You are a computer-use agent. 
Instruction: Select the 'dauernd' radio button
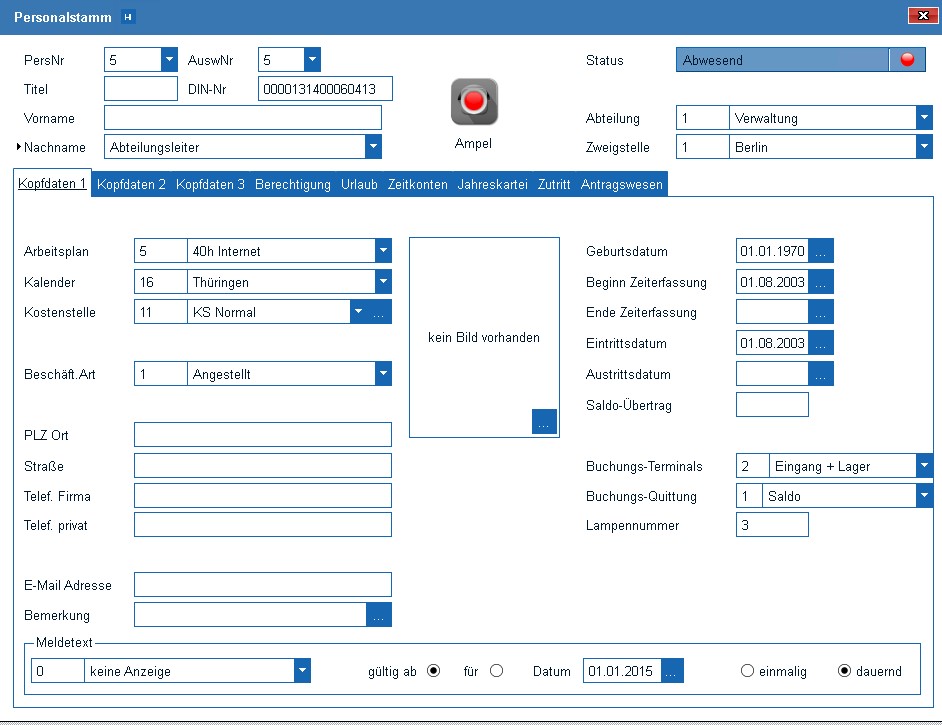[844, 671]
